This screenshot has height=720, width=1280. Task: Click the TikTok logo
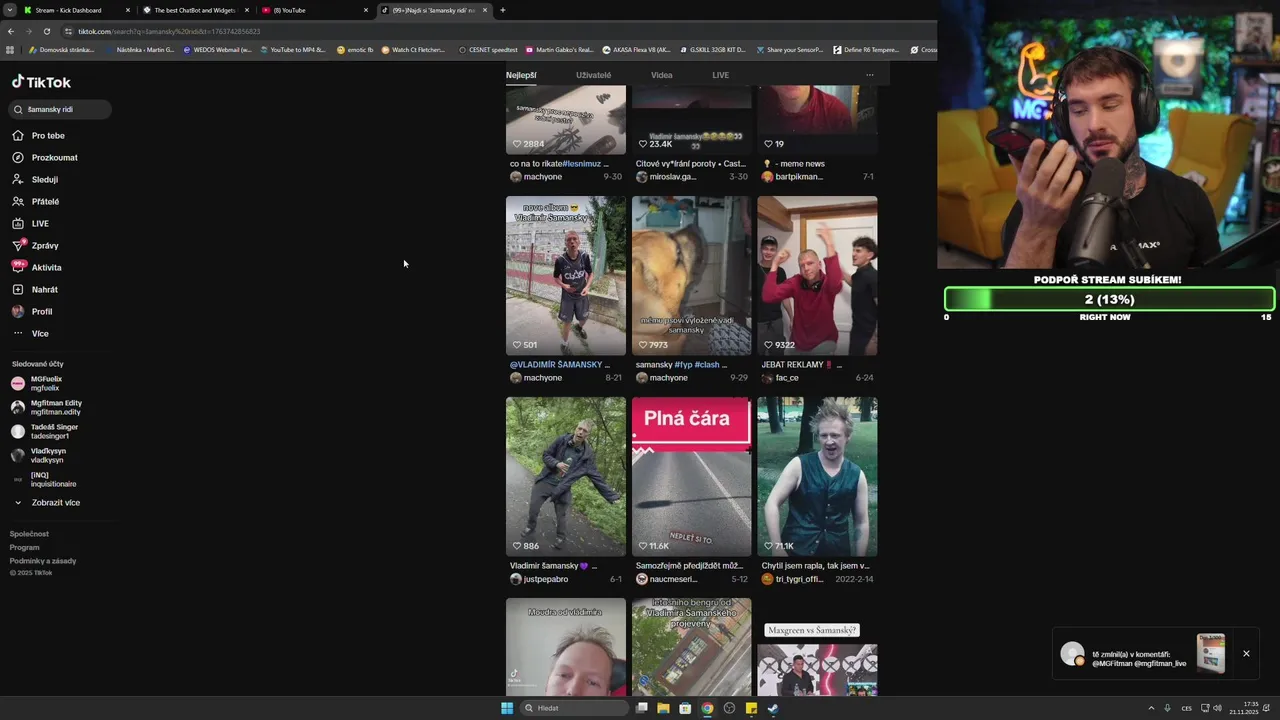coord(41,82)
